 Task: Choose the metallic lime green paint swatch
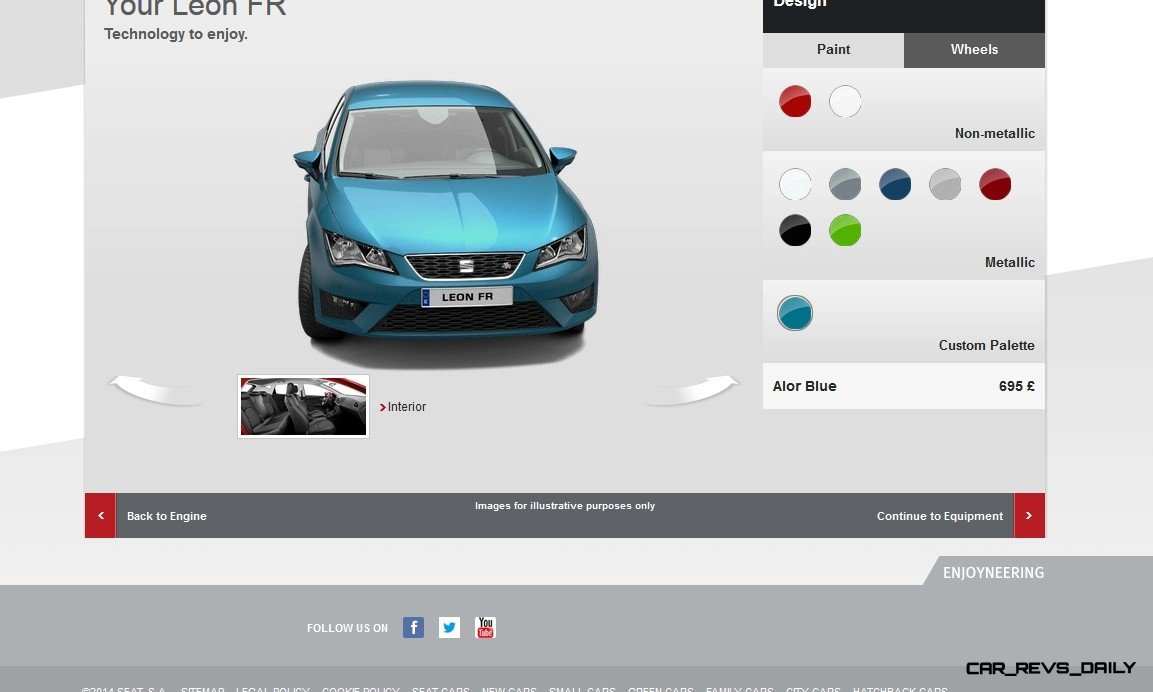point(845,230)
